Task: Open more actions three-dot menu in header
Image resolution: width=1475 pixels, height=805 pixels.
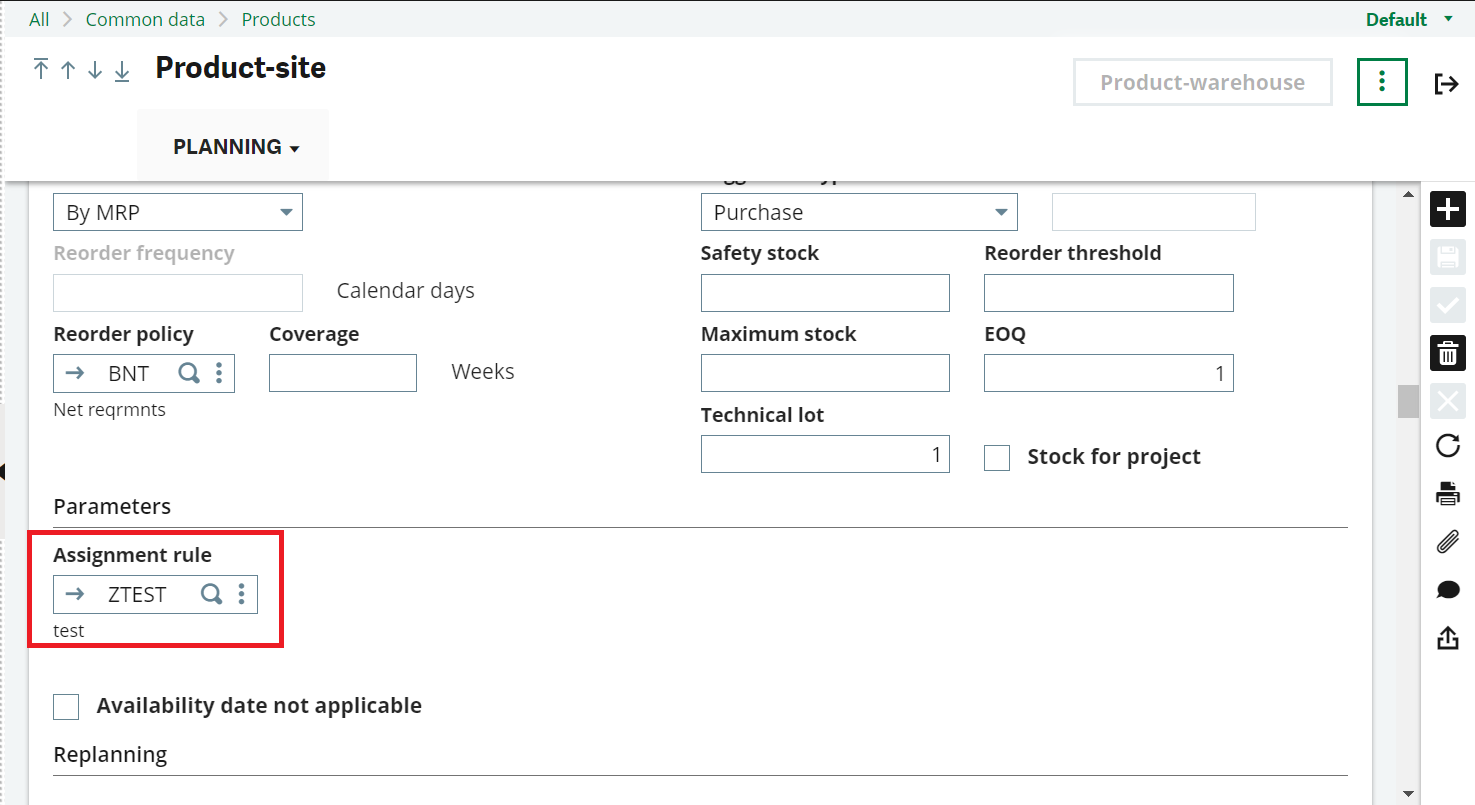Action: [x=1381, y=82]
